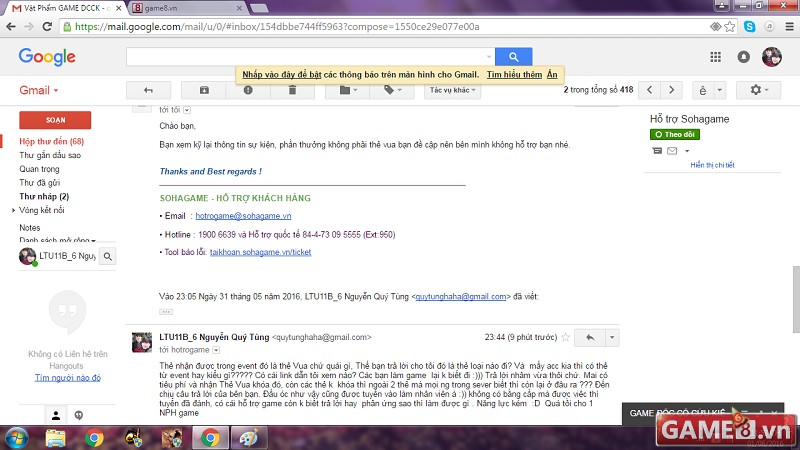Bookmark page with star icon
The width and height of the screenshot is (800, 450).
tap(730, 27)
